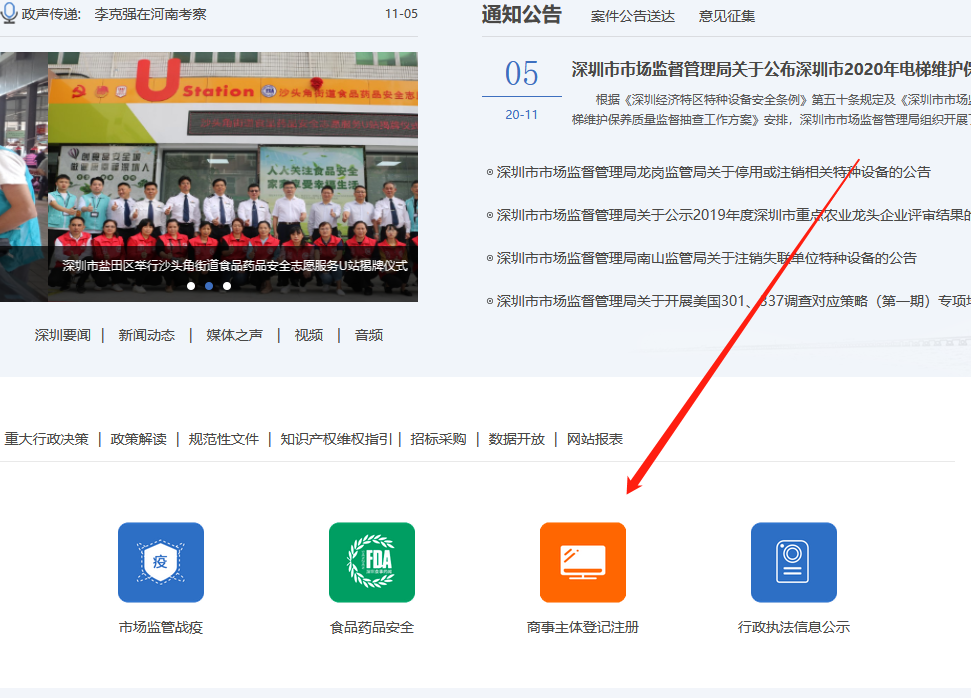
Task: Open the orange 商事主体登记注册 icon
Action: (582, 562)
